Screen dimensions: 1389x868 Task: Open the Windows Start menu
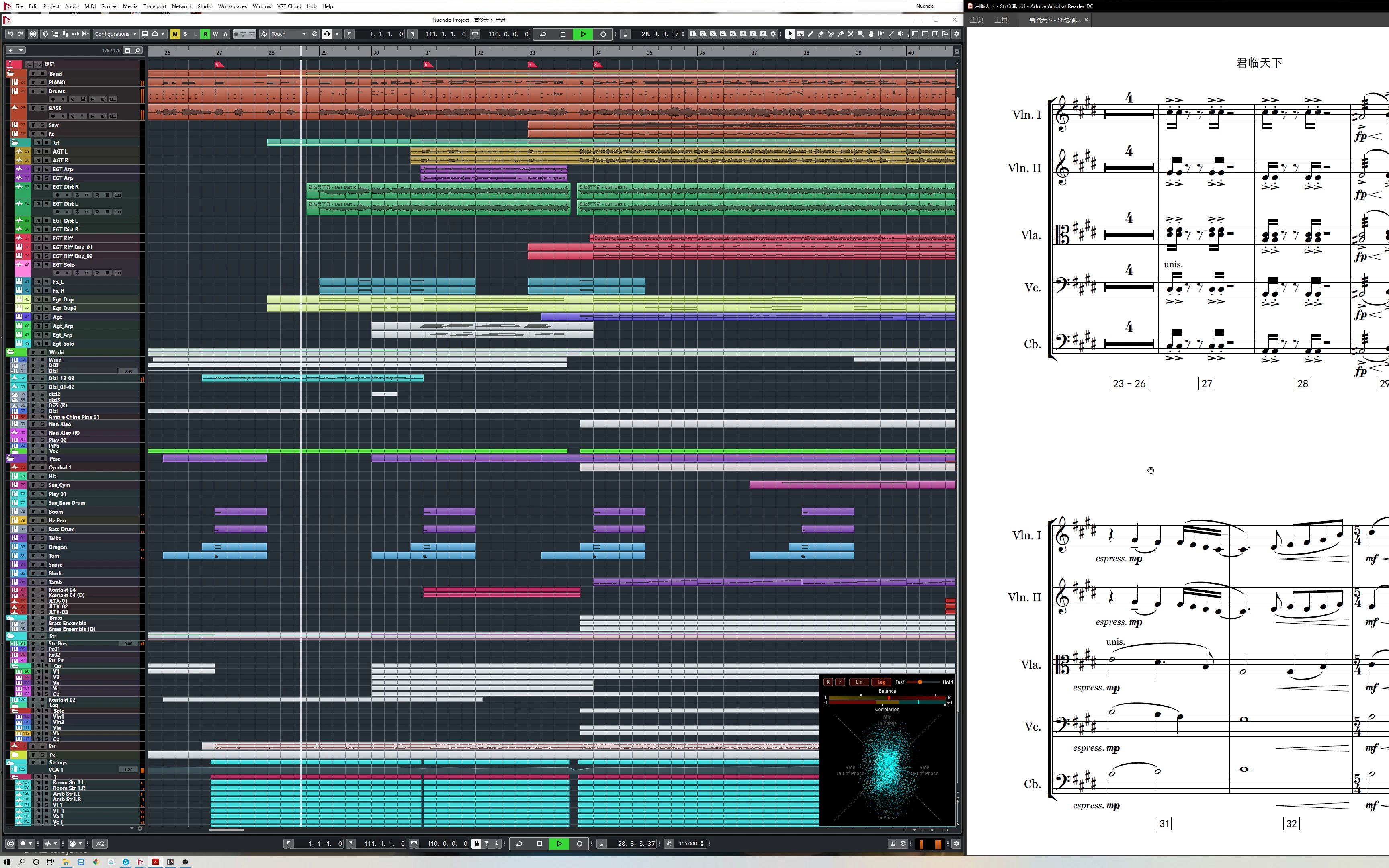click(8, 862)
